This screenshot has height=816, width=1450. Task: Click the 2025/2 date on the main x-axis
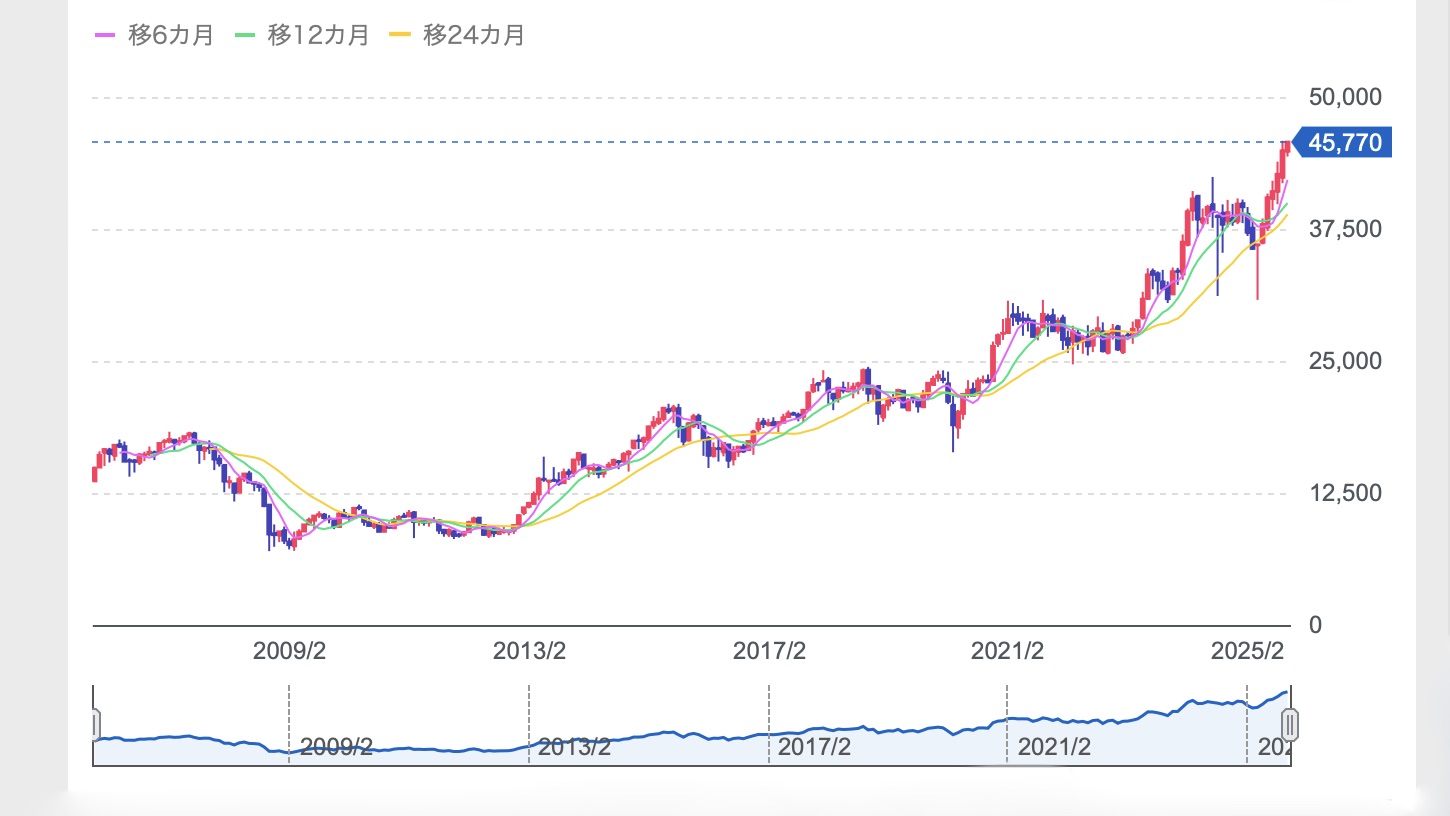coord(1247,652)
